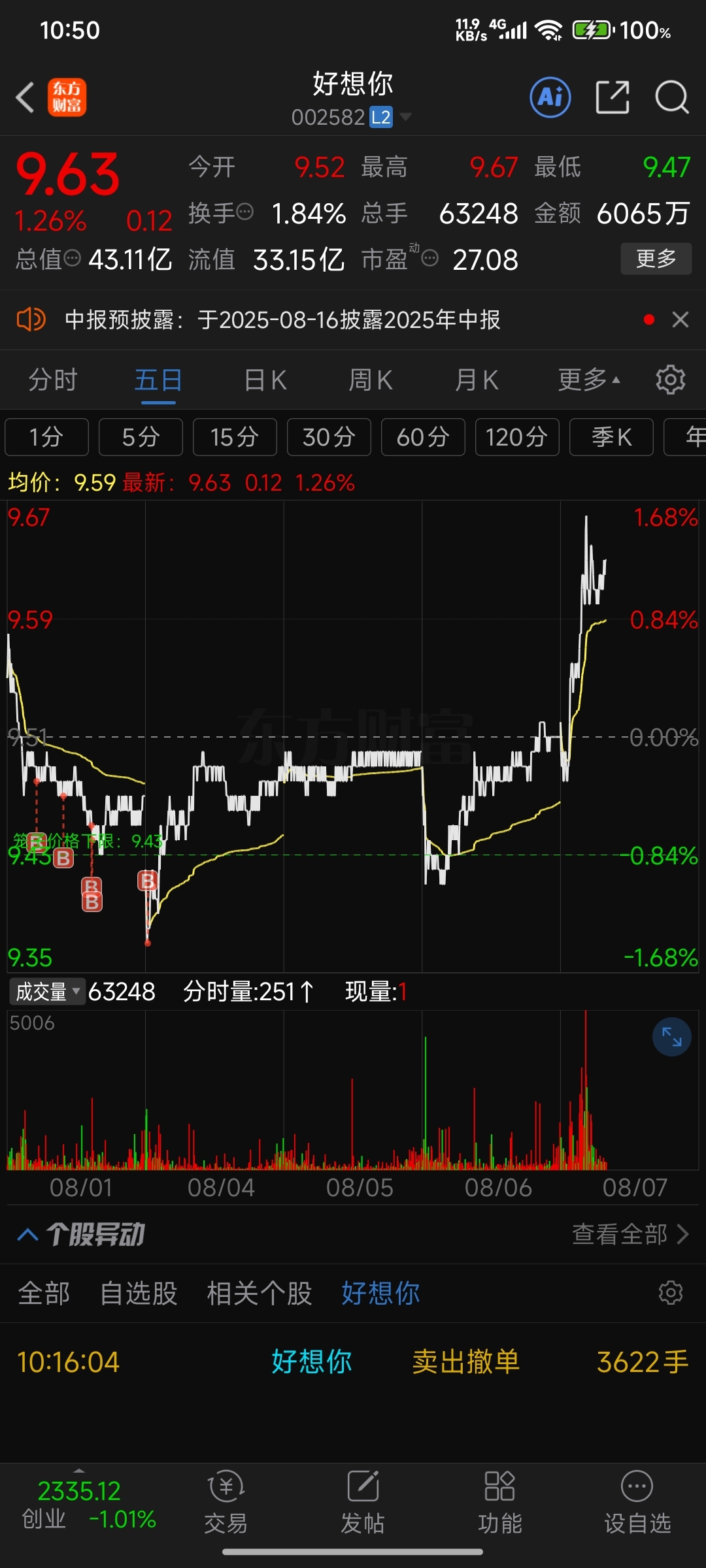Open the 10:16:04 卖出撤单 record
The image size is (706, 1568).
[353, 1362]
